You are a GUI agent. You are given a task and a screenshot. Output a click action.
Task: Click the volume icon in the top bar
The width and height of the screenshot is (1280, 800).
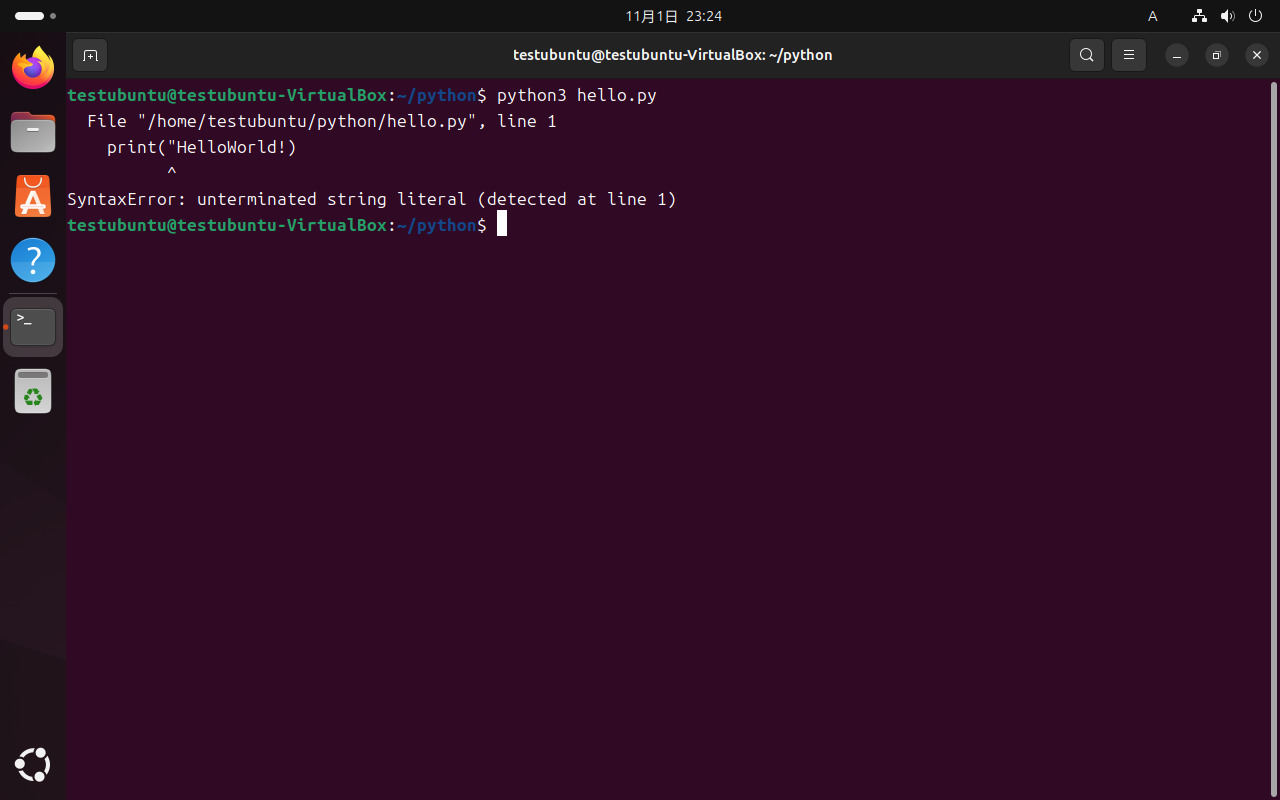(1228, 16)
